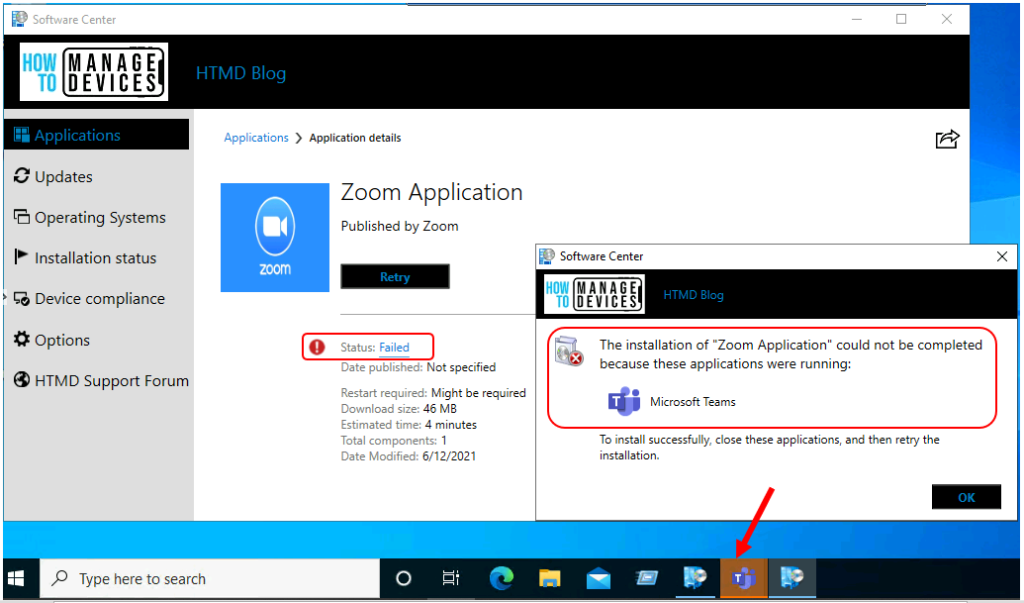Click the Applications breadcrumb link

click(x=256, y=138)
